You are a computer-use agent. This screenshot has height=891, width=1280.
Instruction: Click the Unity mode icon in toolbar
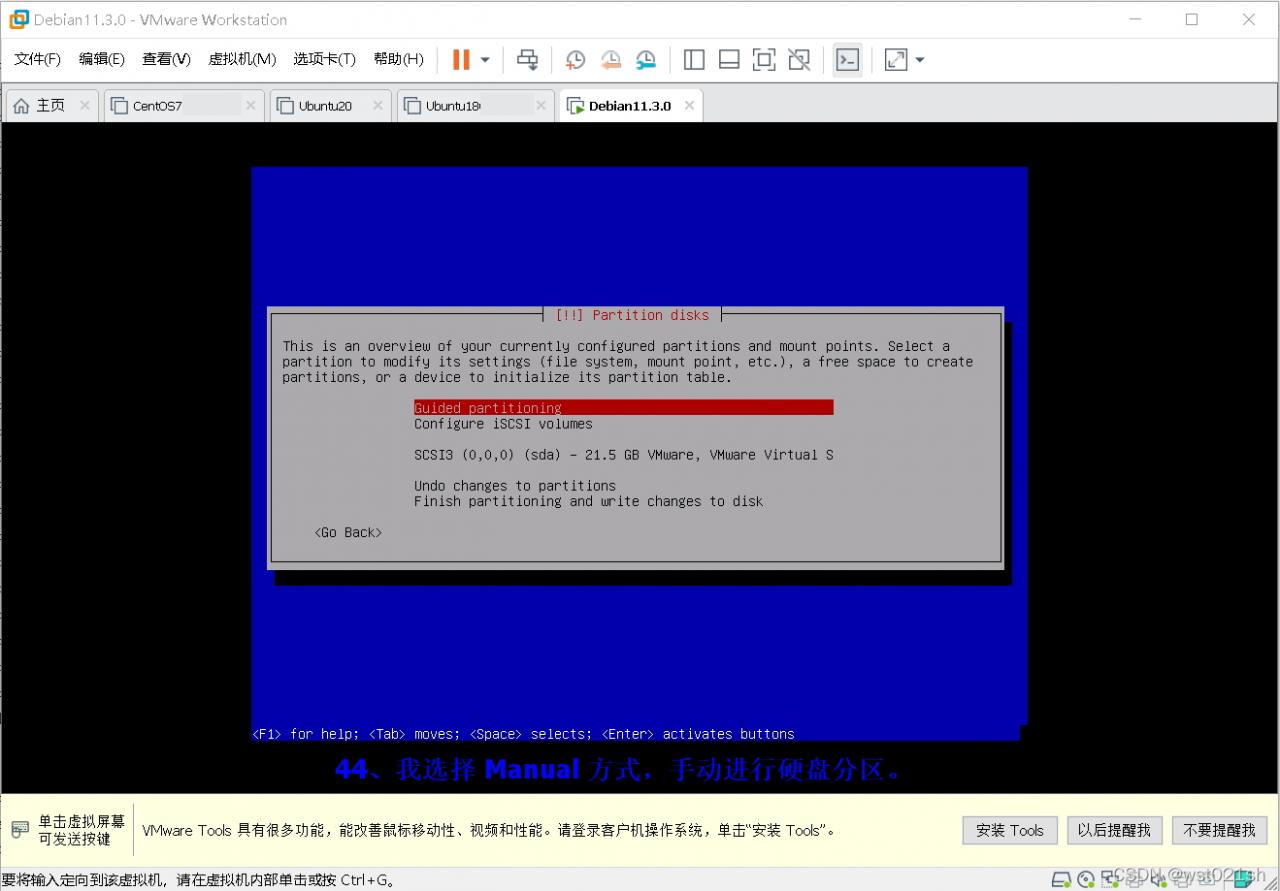point(799,60)
